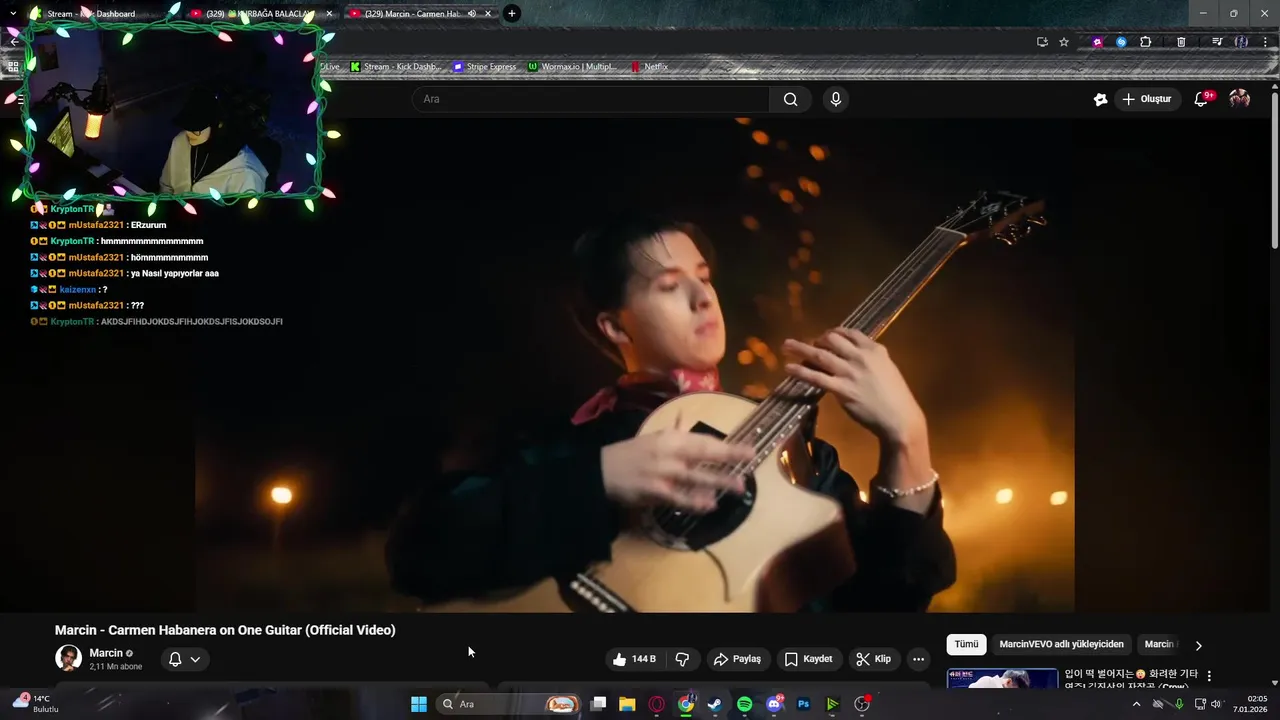Open Discord from taskbar

point(774,704)
